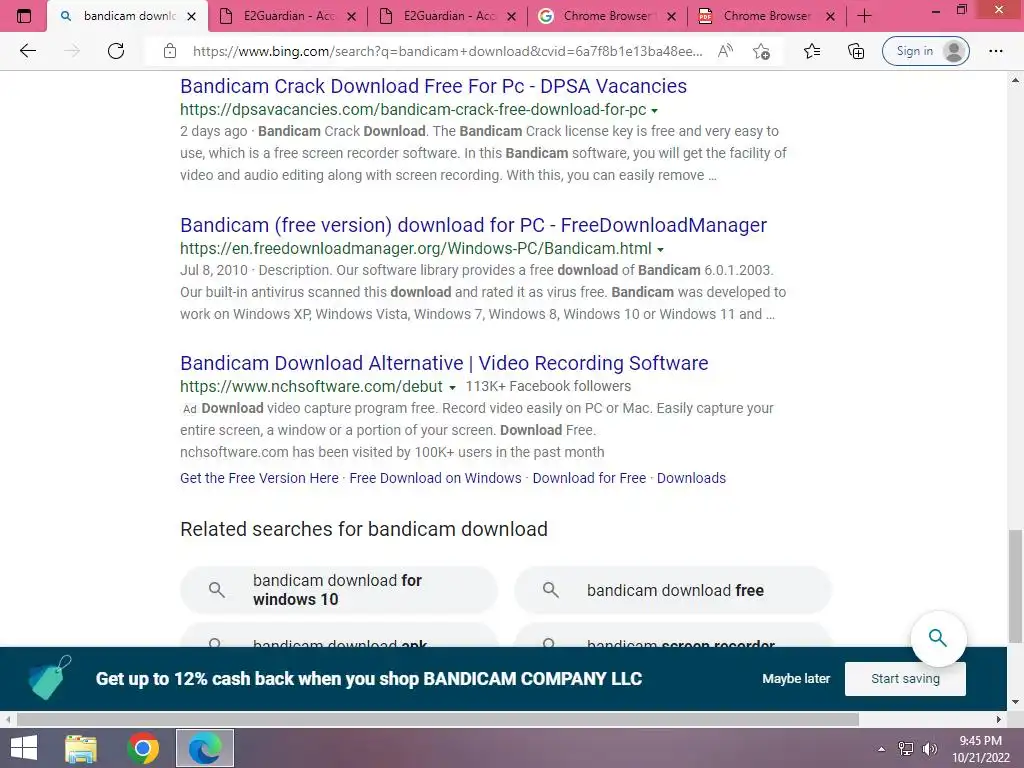The image size is (1024, 768).
Task: Open the Favorites list icon
Action: (x=812, y=51)
